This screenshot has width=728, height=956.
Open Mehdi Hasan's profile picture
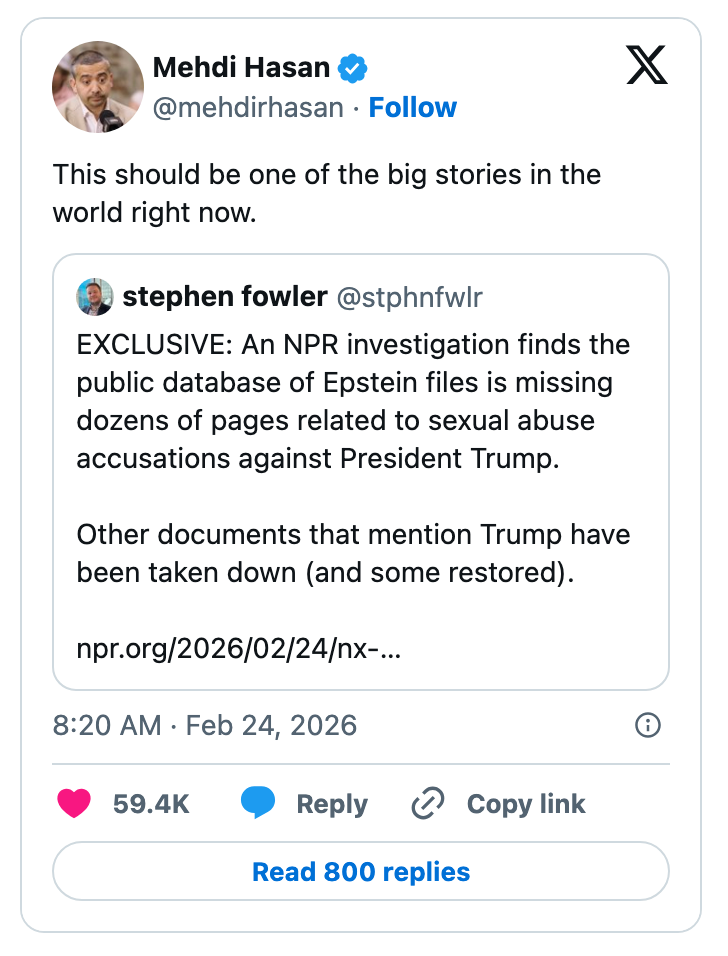coord(98,87)
